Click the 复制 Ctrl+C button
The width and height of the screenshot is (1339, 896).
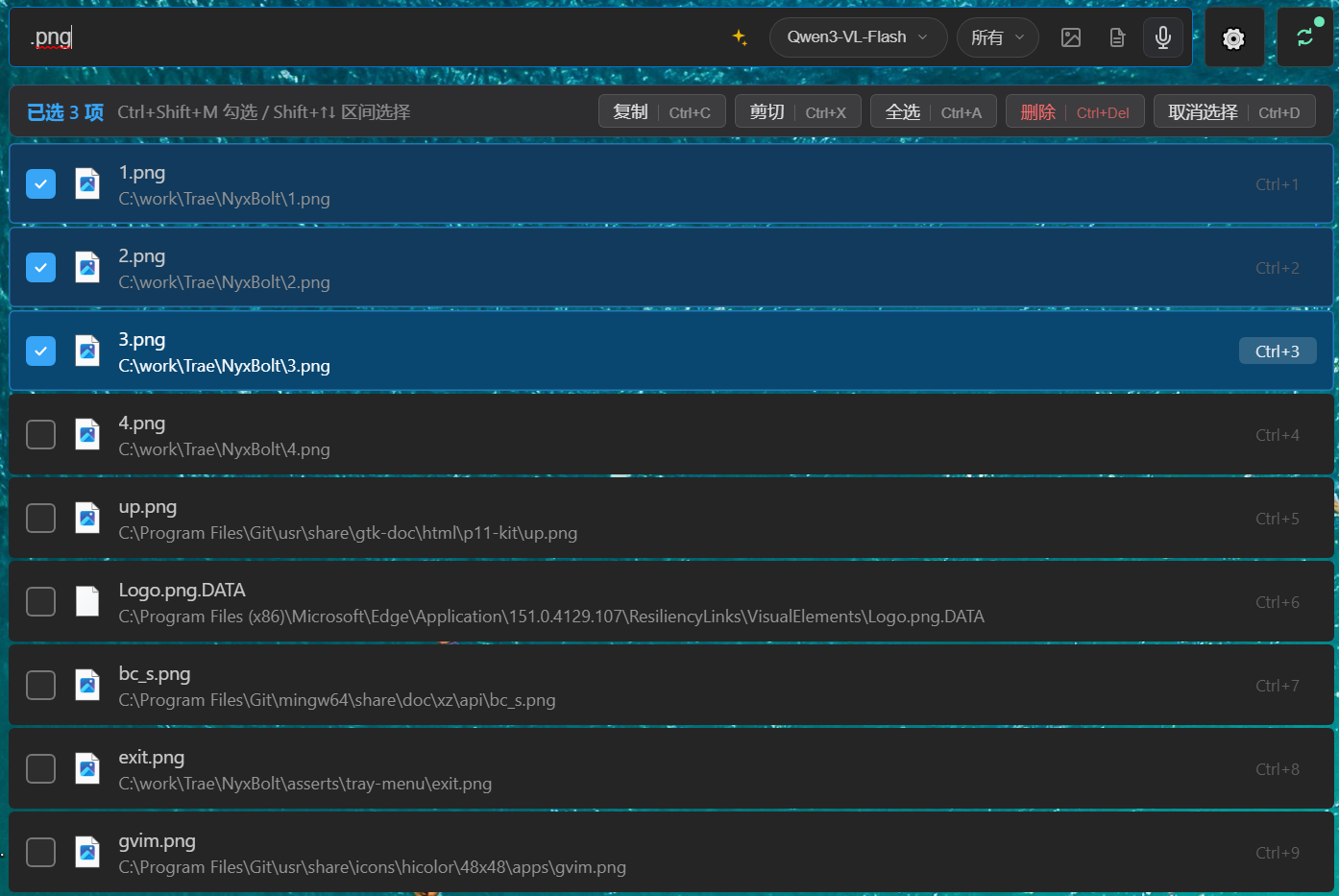662,111
